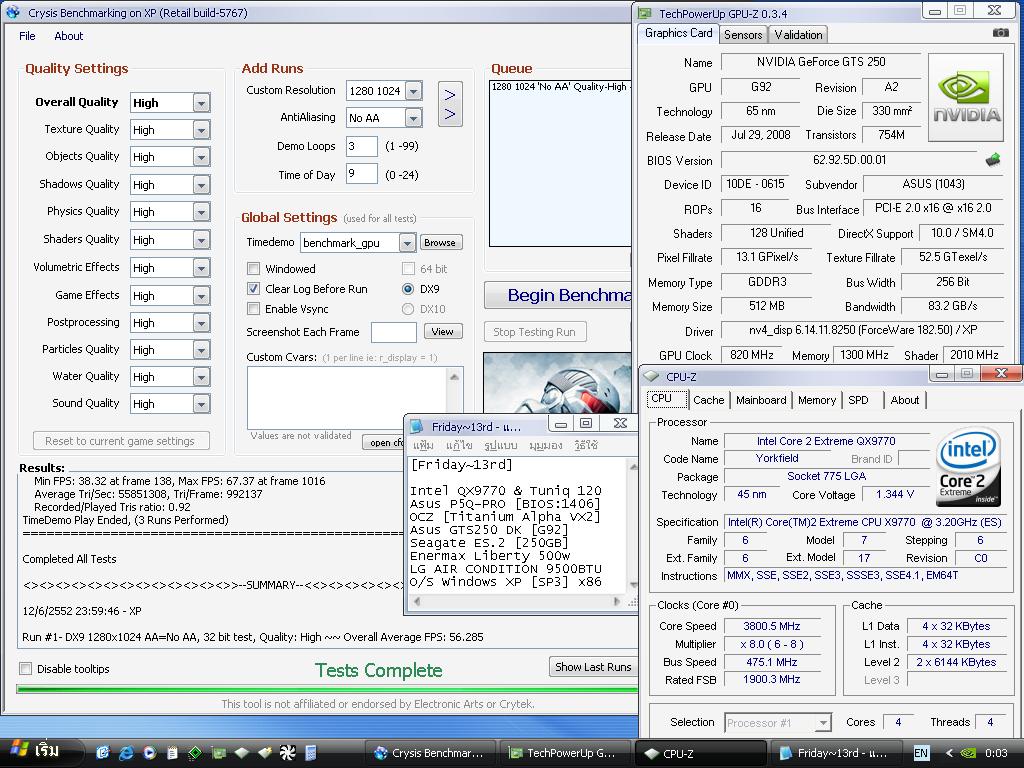Open the CPU-Z SPD tab

point(858,400)
